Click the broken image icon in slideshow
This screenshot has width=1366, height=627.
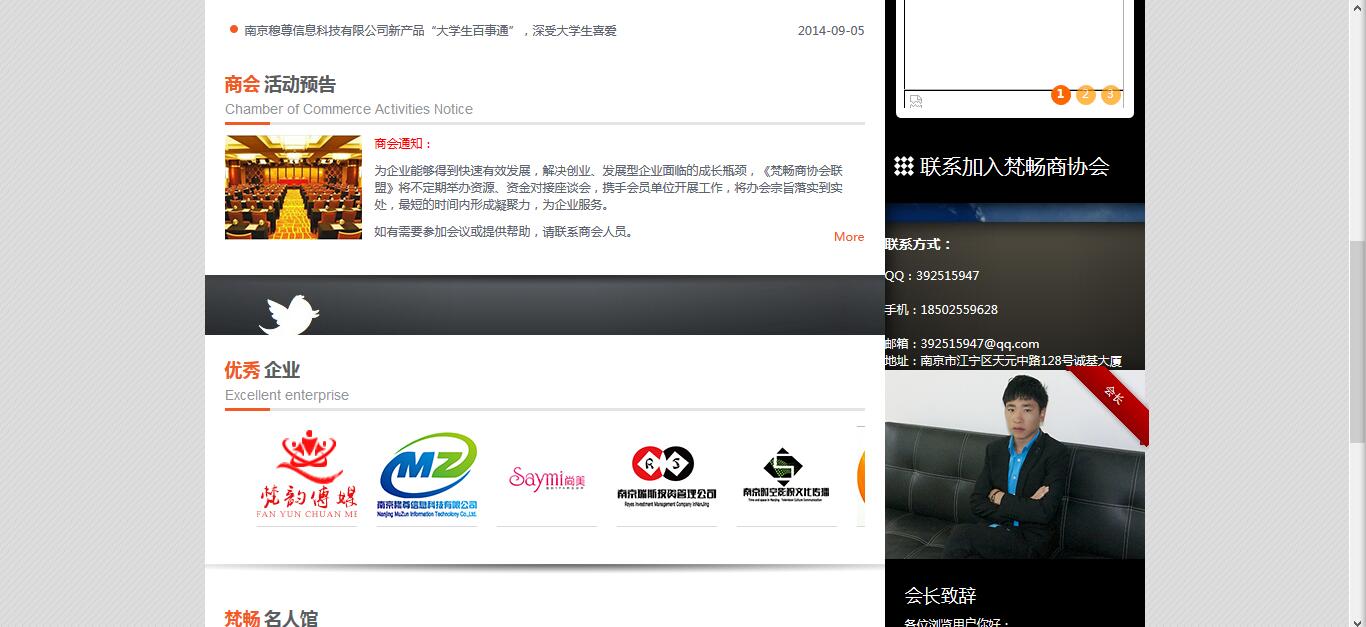pyautogui.click(x=916, y=101)
